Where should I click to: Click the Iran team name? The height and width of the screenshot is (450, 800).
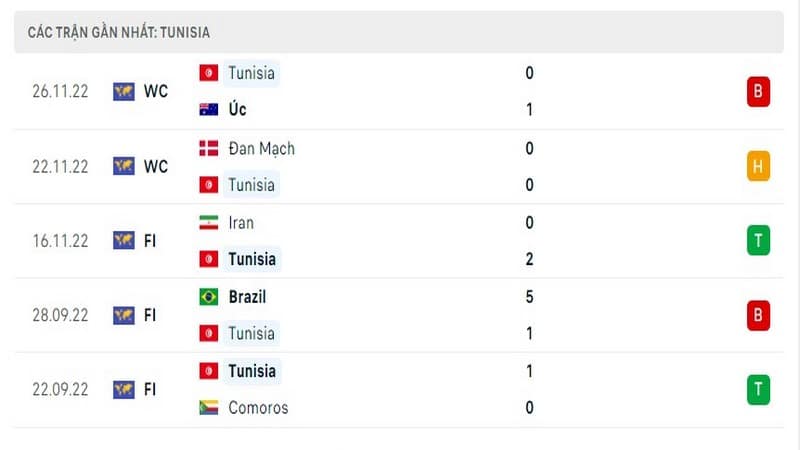point(241,223)
